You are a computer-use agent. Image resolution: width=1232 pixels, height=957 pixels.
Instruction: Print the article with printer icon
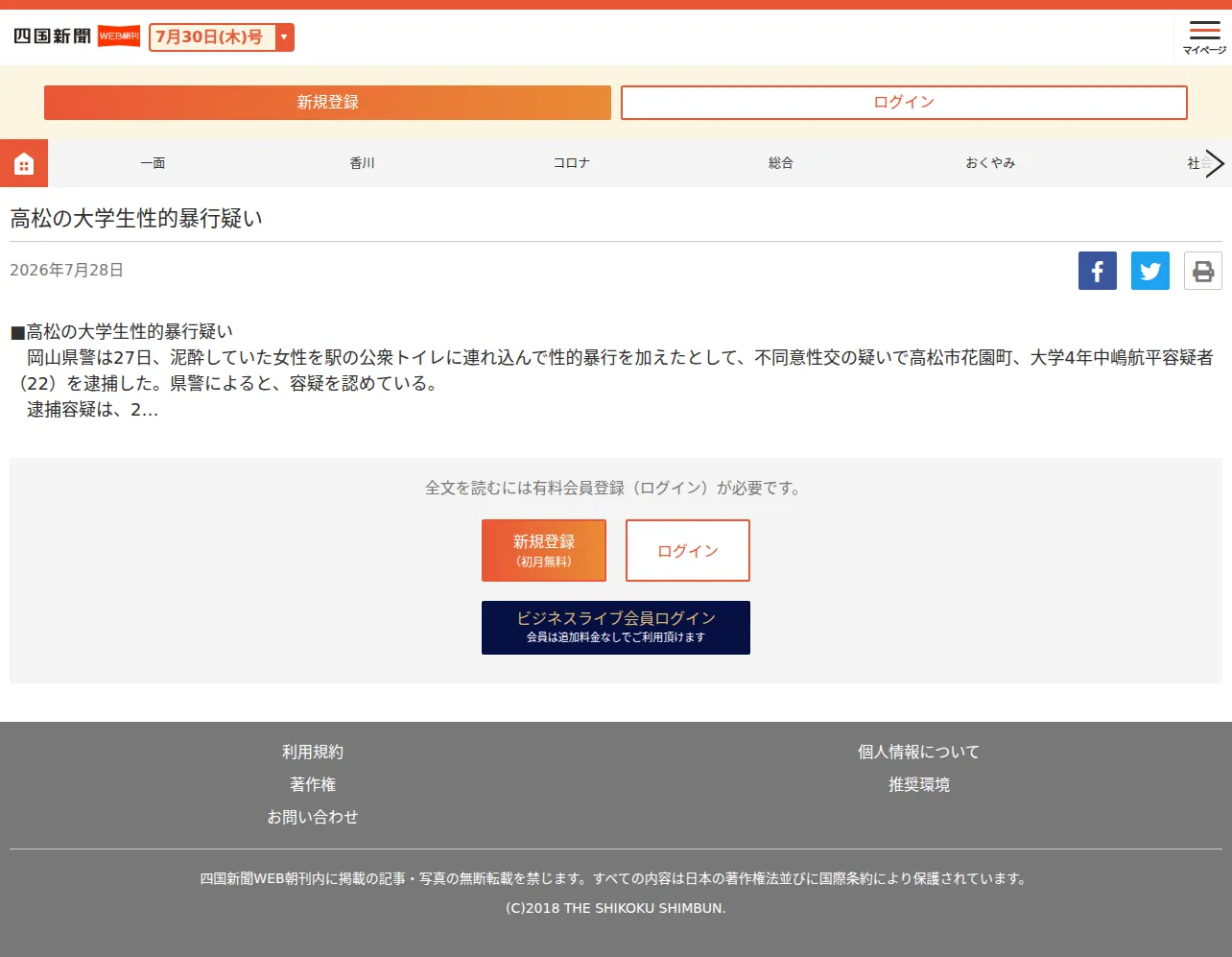click(x=1203, y=271)
